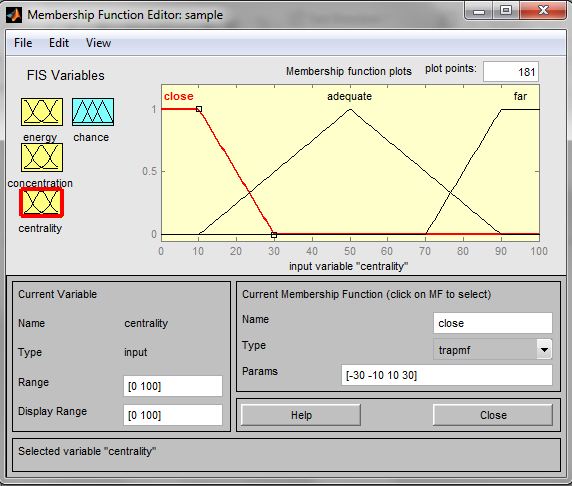Click the square handle at the top of the close curve
This screenshot has height=486, width=572.
coord(199,109)
